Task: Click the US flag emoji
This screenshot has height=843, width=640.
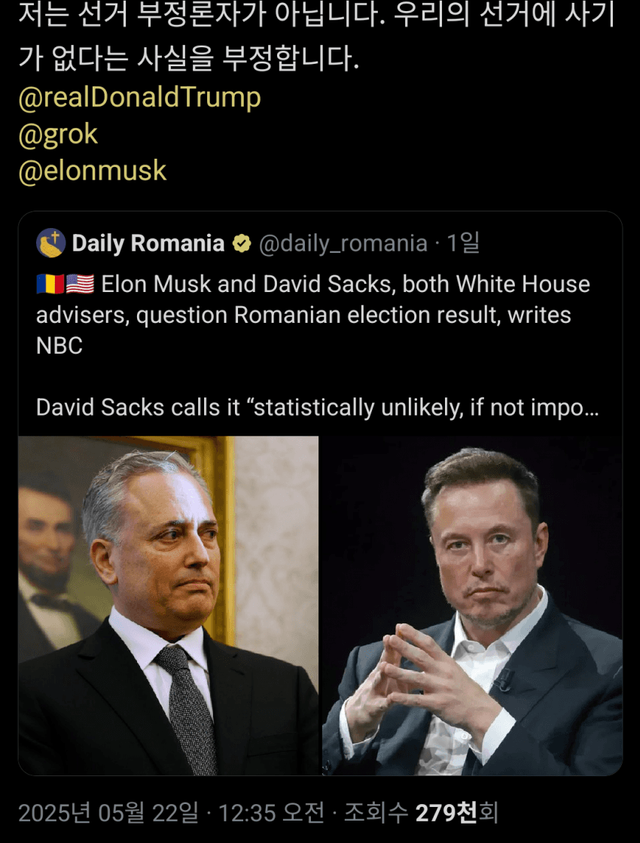Action: click(x=79, y=284)
